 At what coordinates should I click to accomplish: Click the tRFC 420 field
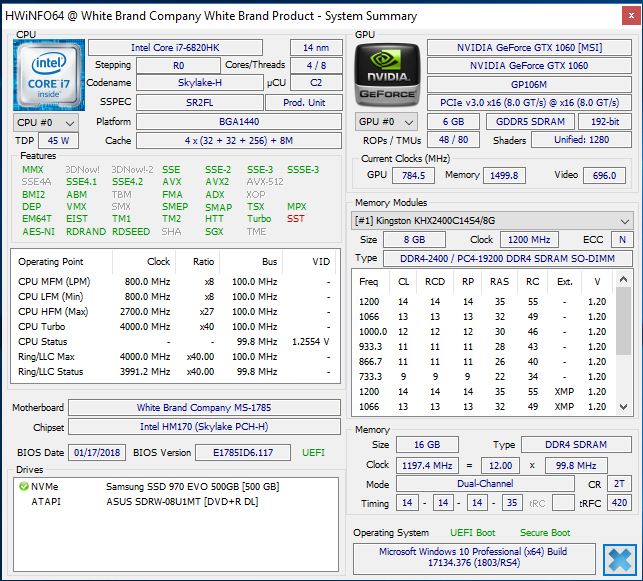tap(619, 503)
